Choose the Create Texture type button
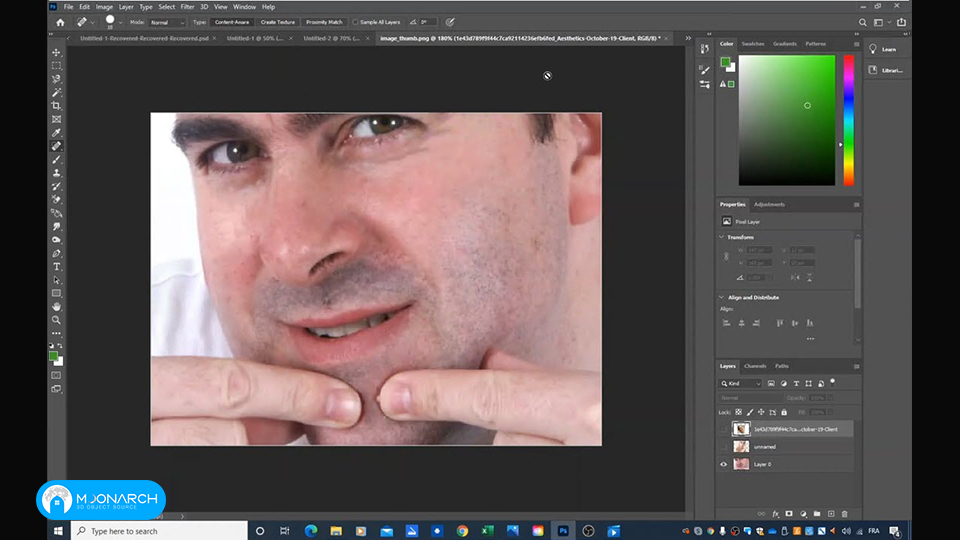The image size is (960, 540). point(277,22)
